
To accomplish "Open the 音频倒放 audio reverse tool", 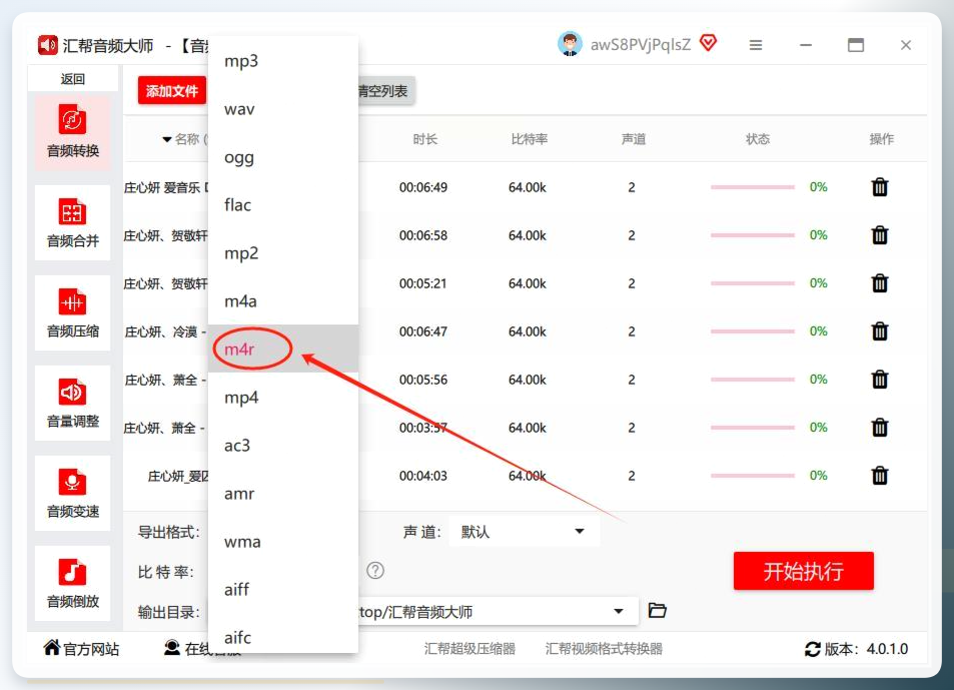I will coord(72,583).
